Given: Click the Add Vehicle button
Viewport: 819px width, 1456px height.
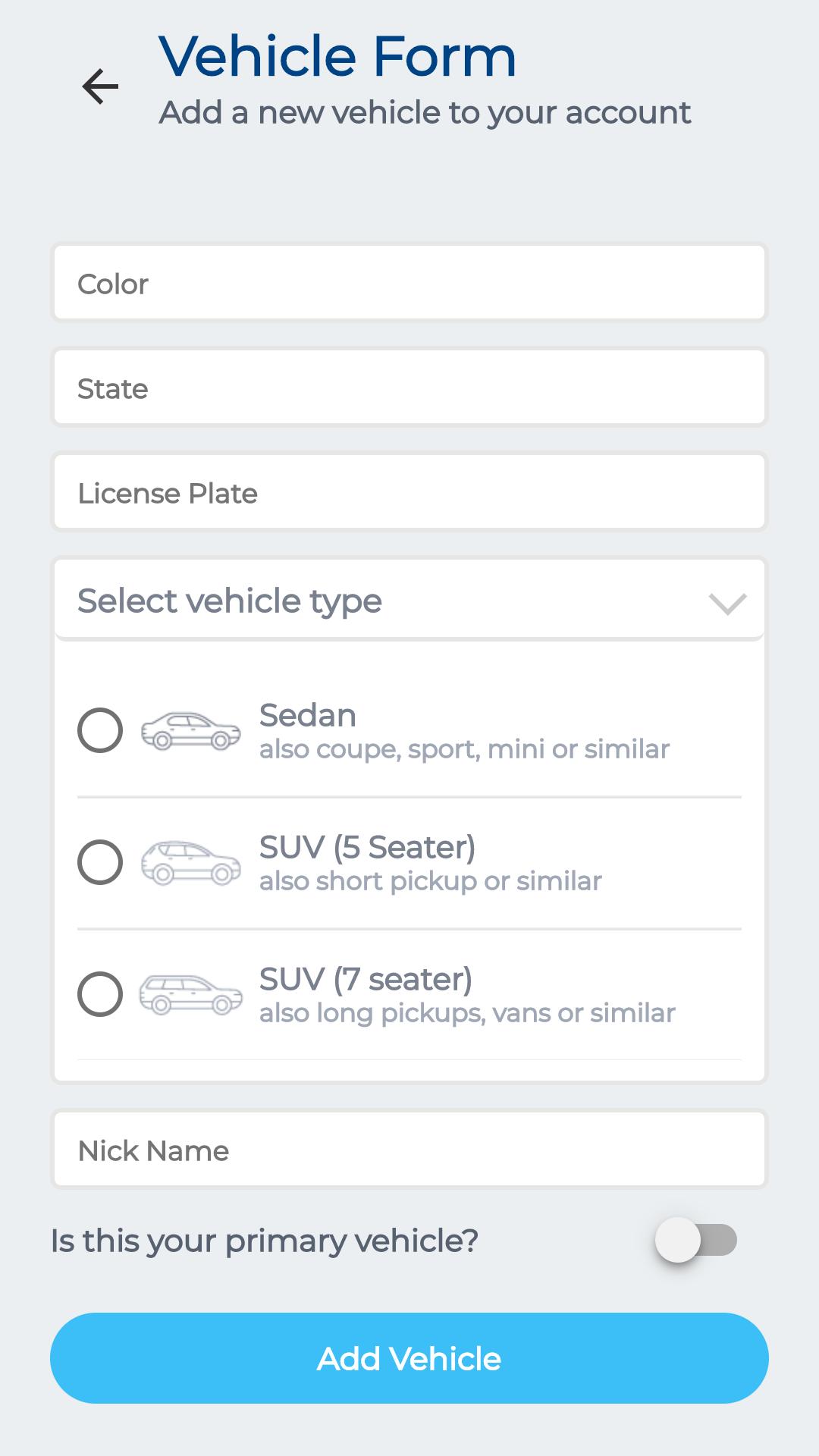Looking at the screenshot, I should coord(409,1358).
